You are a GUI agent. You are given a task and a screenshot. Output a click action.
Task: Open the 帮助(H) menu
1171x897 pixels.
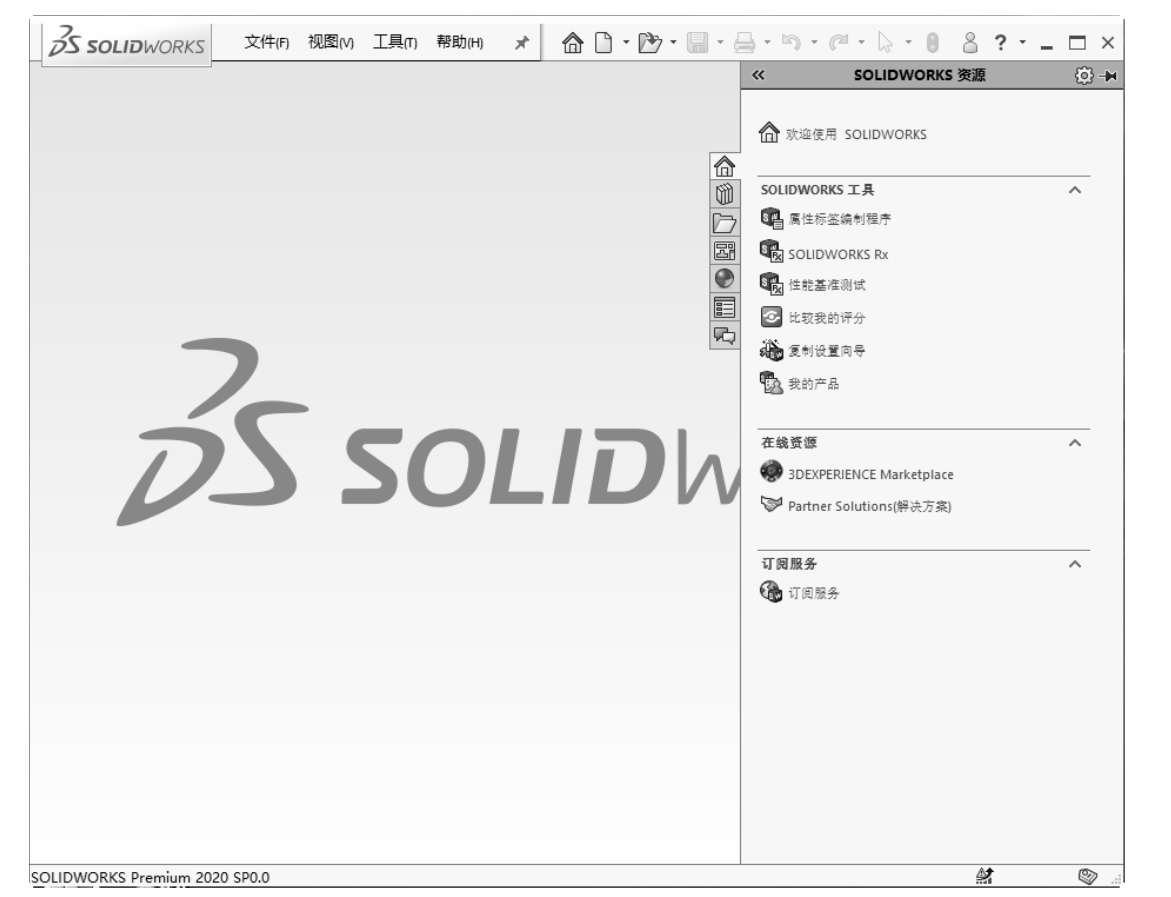[x=460, y=43]
